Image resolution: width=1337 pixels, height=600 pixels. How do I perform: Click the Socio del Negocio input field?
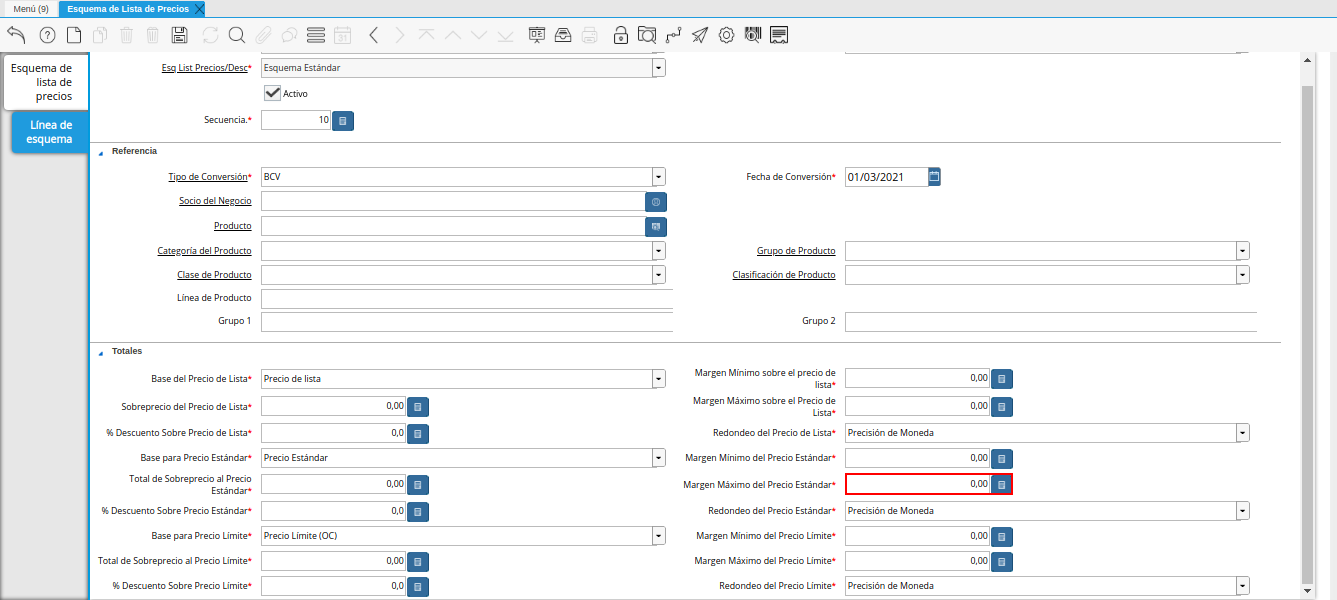452,201
